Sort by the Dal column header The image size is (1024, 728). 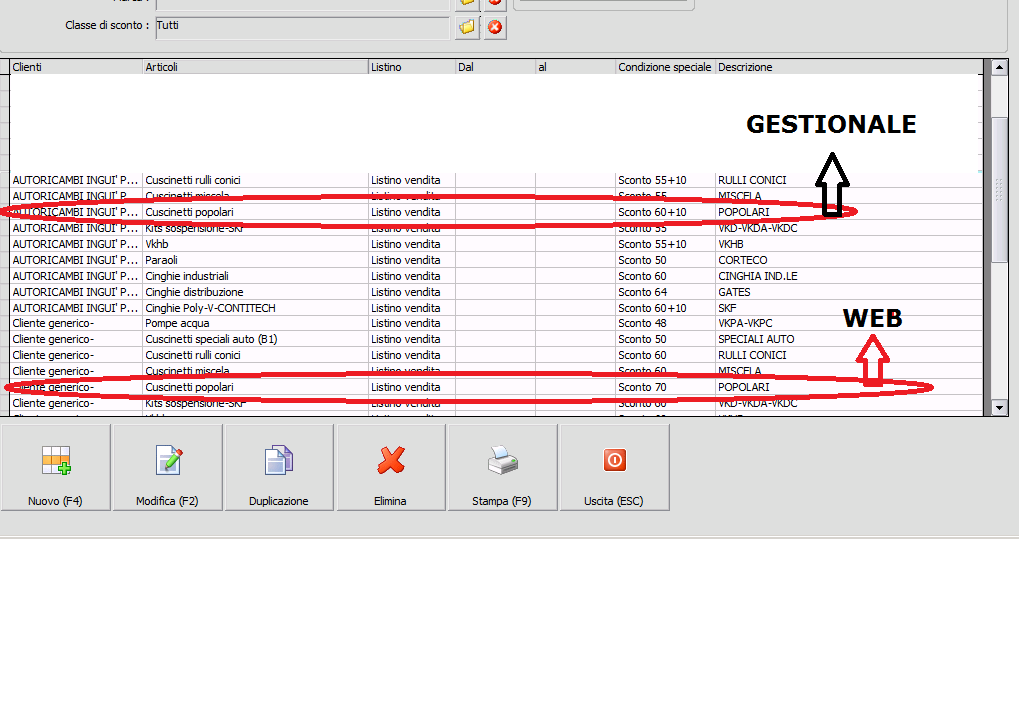(495, 67)
